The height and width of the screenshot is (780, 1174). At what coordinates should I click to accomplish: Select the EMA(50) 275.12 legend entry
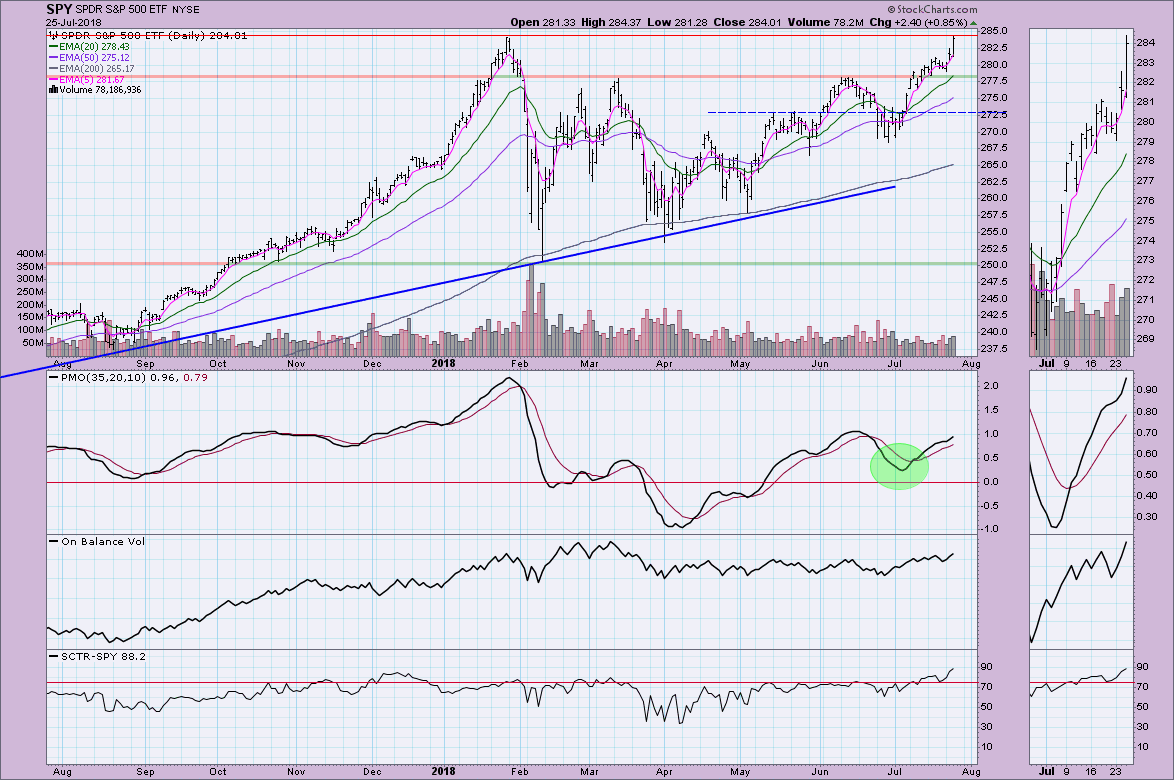pos(89,58)
